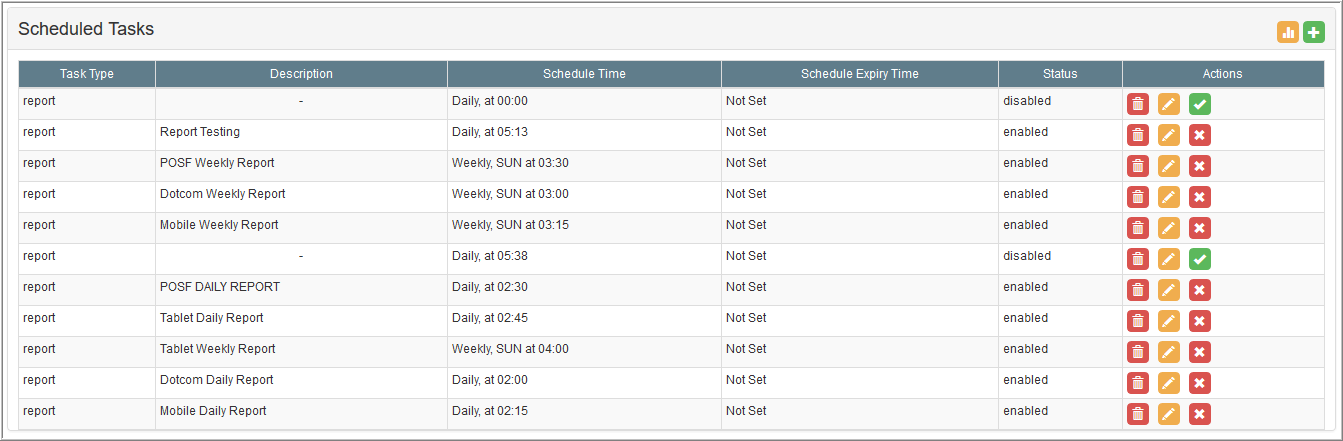Screen dimensions: 1343x441
Task: Disable the Dotcom Daily Report task
Action: tap(1200, 383)
